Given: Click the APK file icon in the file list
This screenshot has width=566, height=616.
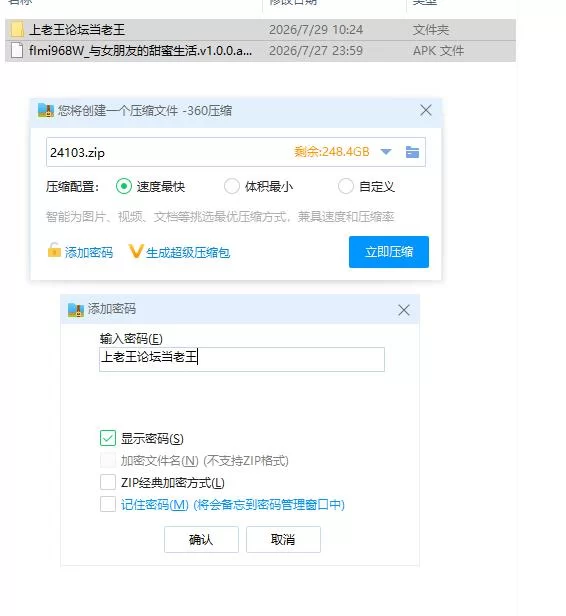Looking at the screenshot, I should [17, 51].
